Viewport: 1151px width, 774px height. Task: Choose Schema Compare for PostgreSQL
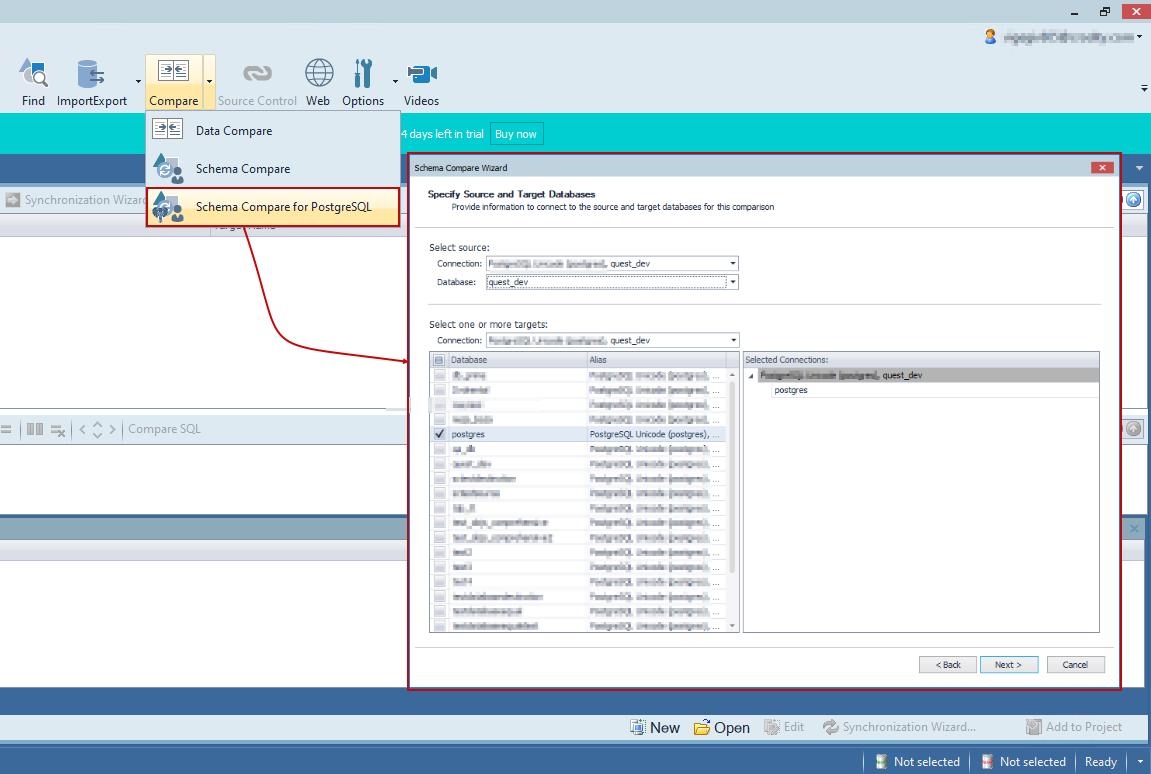tap(283, 207)
